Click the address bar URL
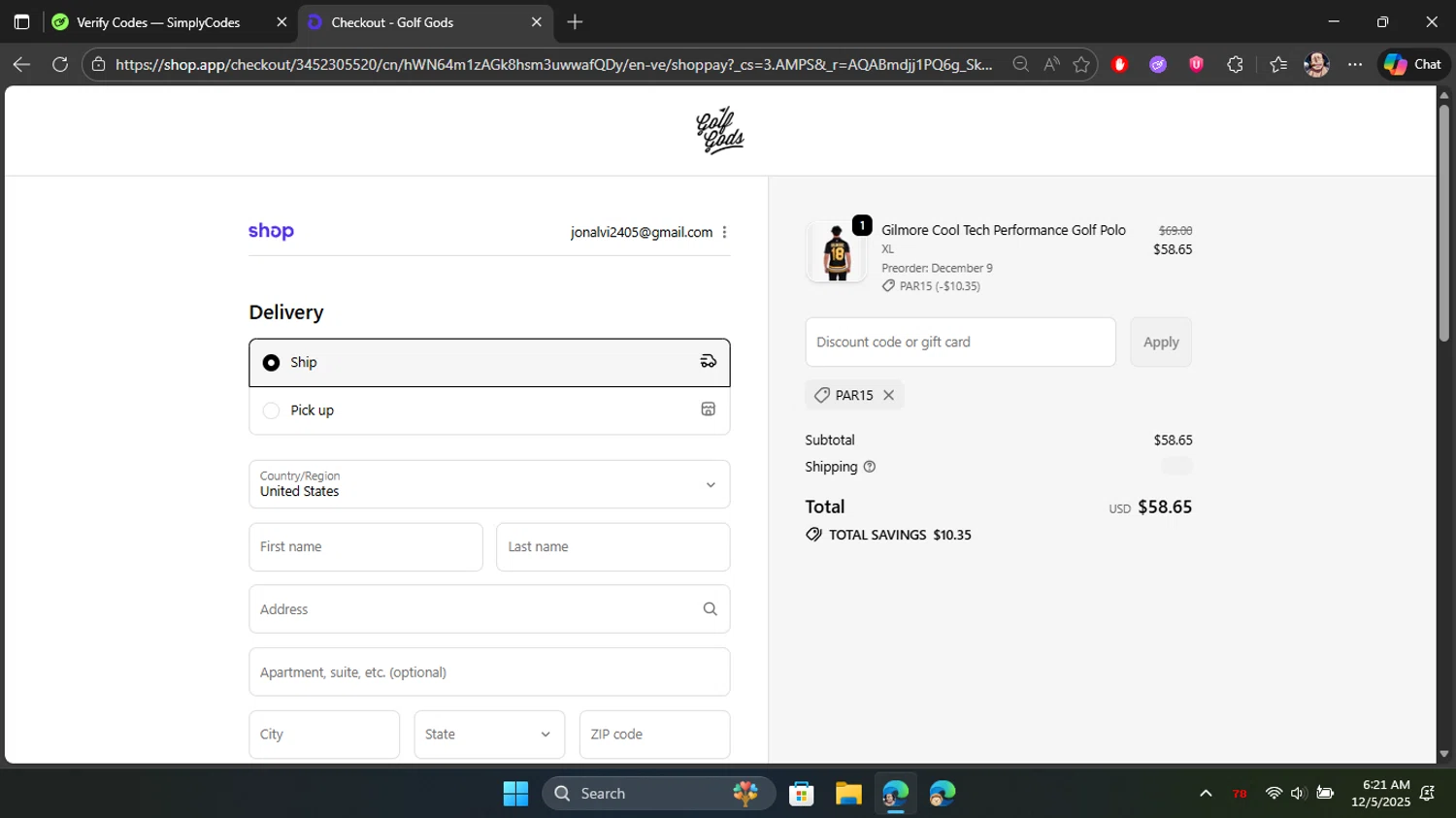 tap(554, 64)
